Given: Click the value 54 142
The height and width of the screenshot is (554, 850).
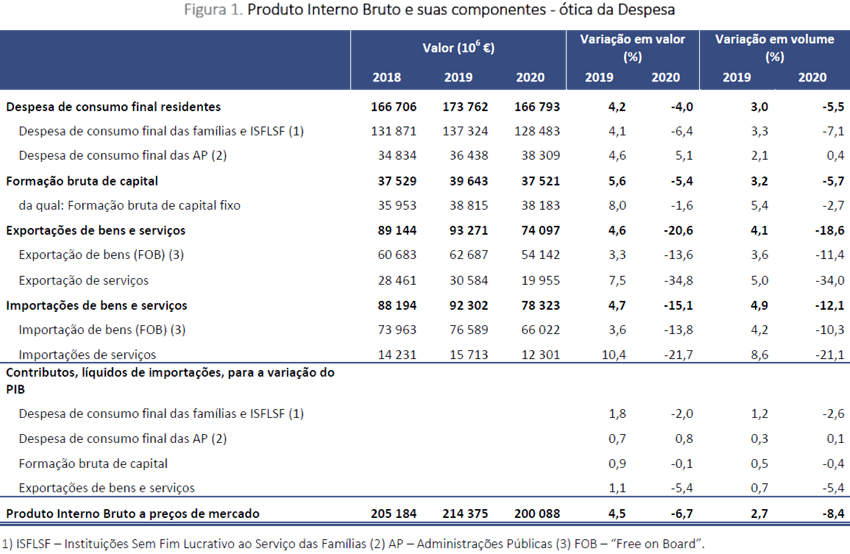Looking at the screenshot, I should coord(540,255).
